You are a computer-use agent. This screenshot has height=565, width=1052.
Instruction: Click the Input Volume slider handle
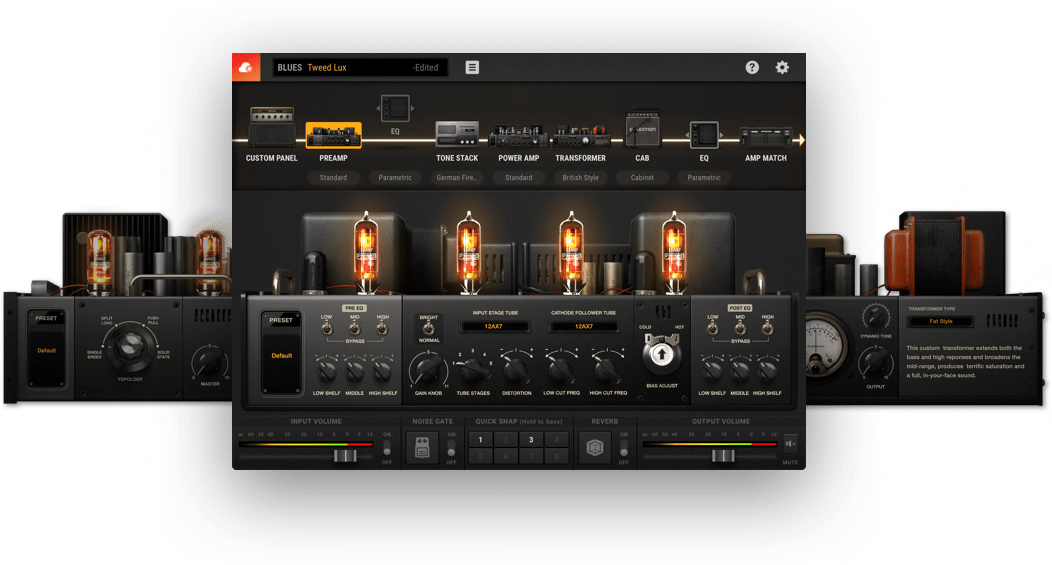(345, 456)
